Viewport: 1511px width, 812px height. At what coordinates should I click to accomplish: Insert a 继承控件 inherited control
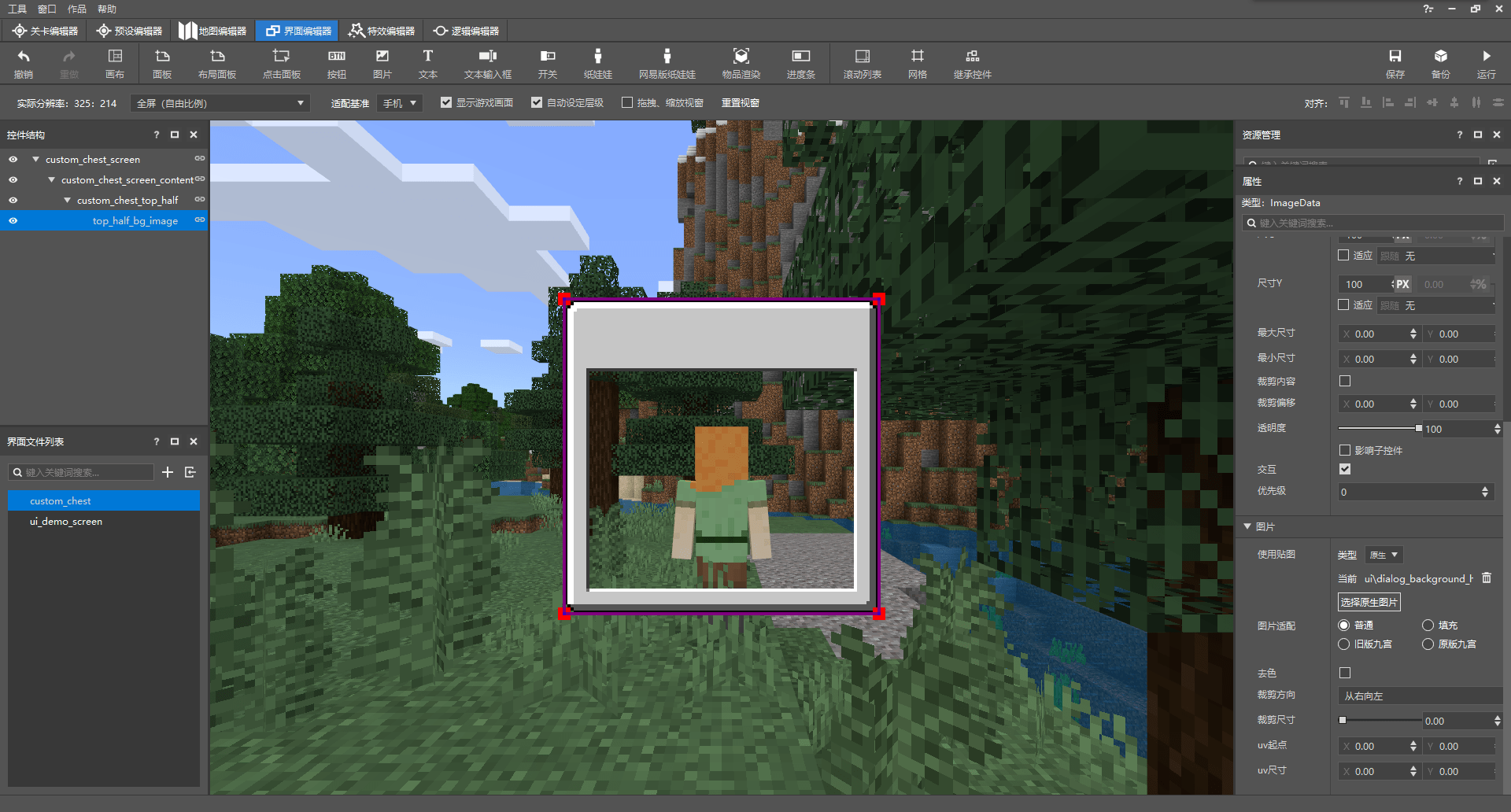click(x=973, y=64)
